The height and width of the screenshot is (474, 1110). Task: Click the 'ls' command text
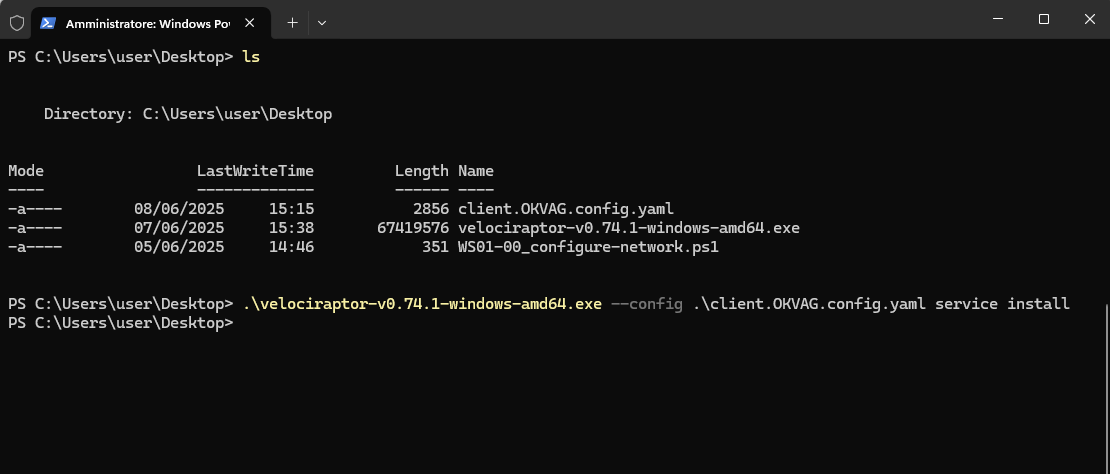click(x=251, y=57)
